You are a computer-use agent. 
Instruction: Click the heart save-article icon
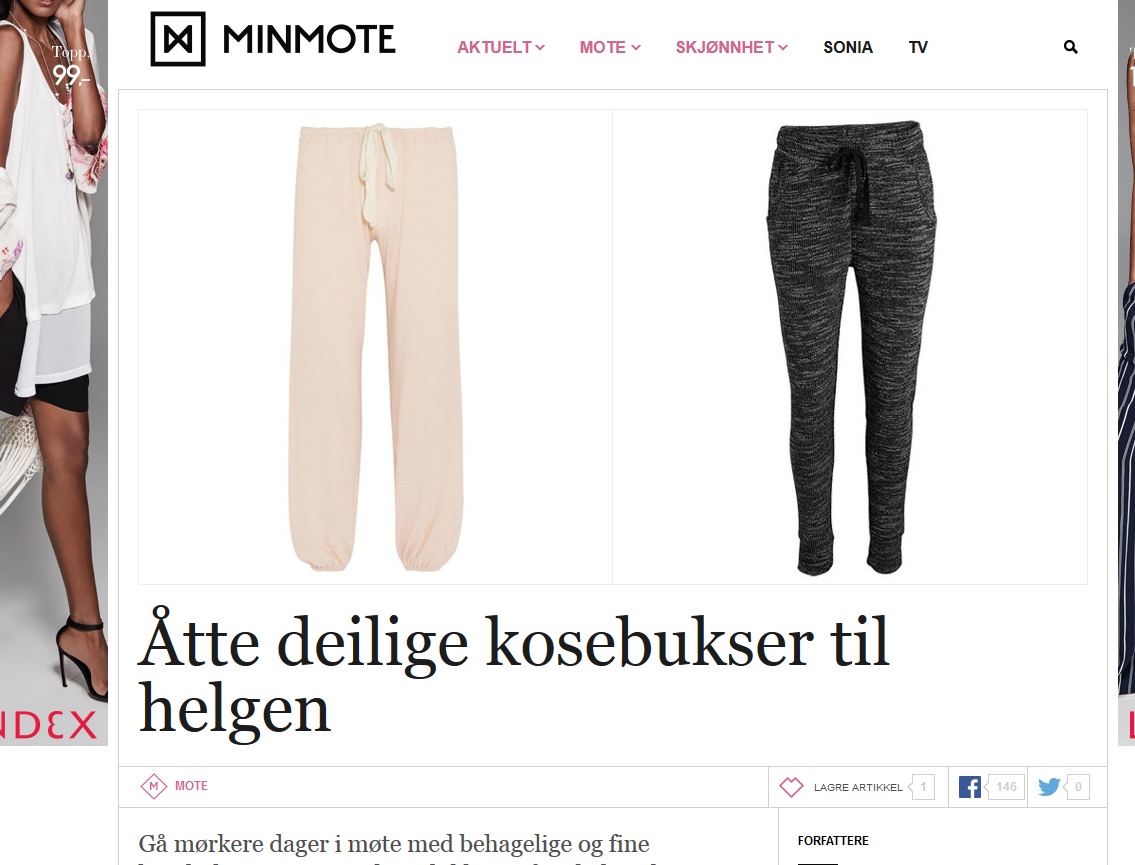coord(791,787)
